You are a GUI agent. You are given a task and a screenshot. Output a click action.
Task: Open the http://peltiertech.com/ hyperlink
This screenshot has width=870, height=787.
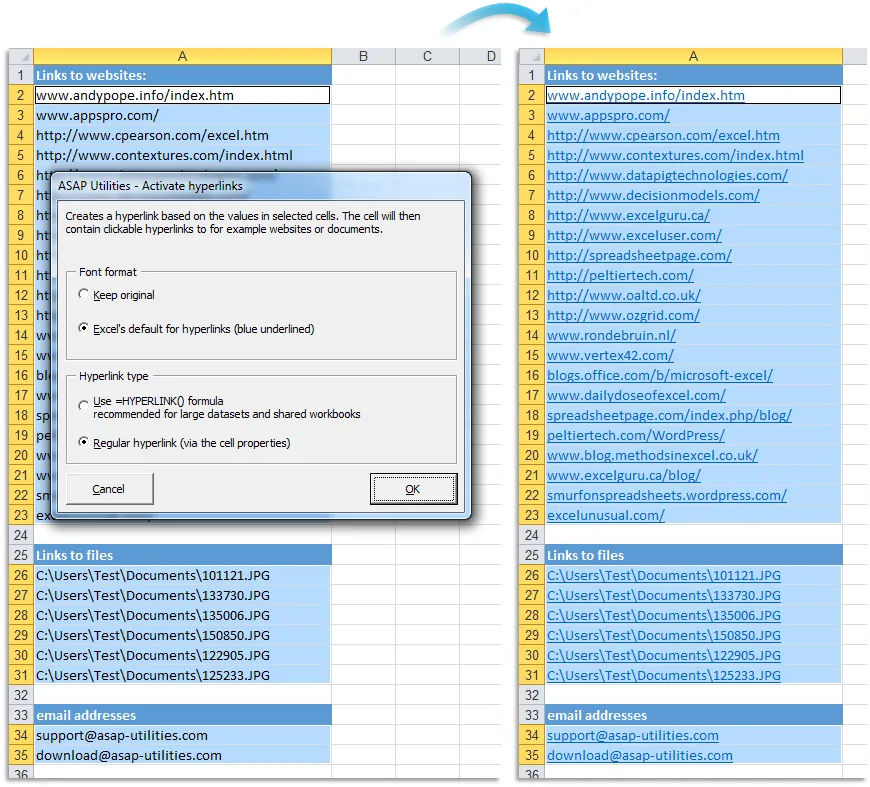pos(620,275)
